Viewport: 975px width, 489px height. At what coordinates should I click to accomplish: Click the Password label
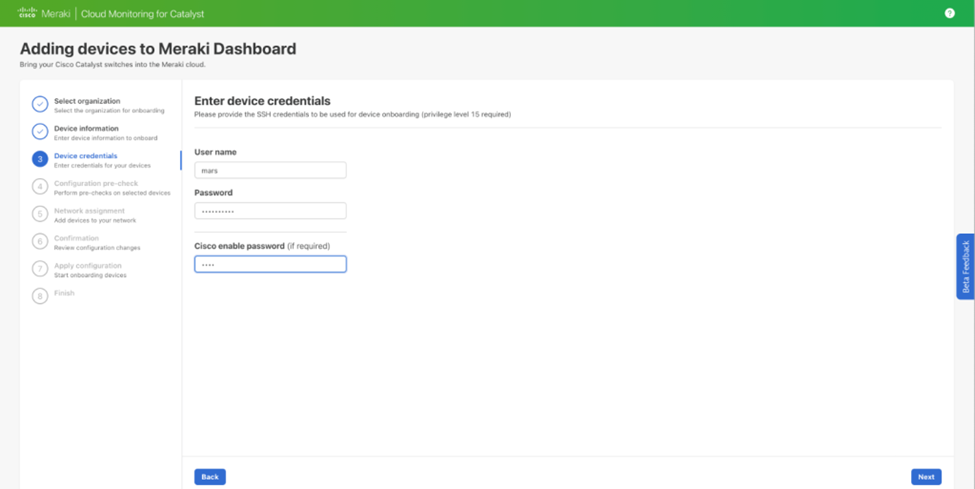[x=213, y=193]
